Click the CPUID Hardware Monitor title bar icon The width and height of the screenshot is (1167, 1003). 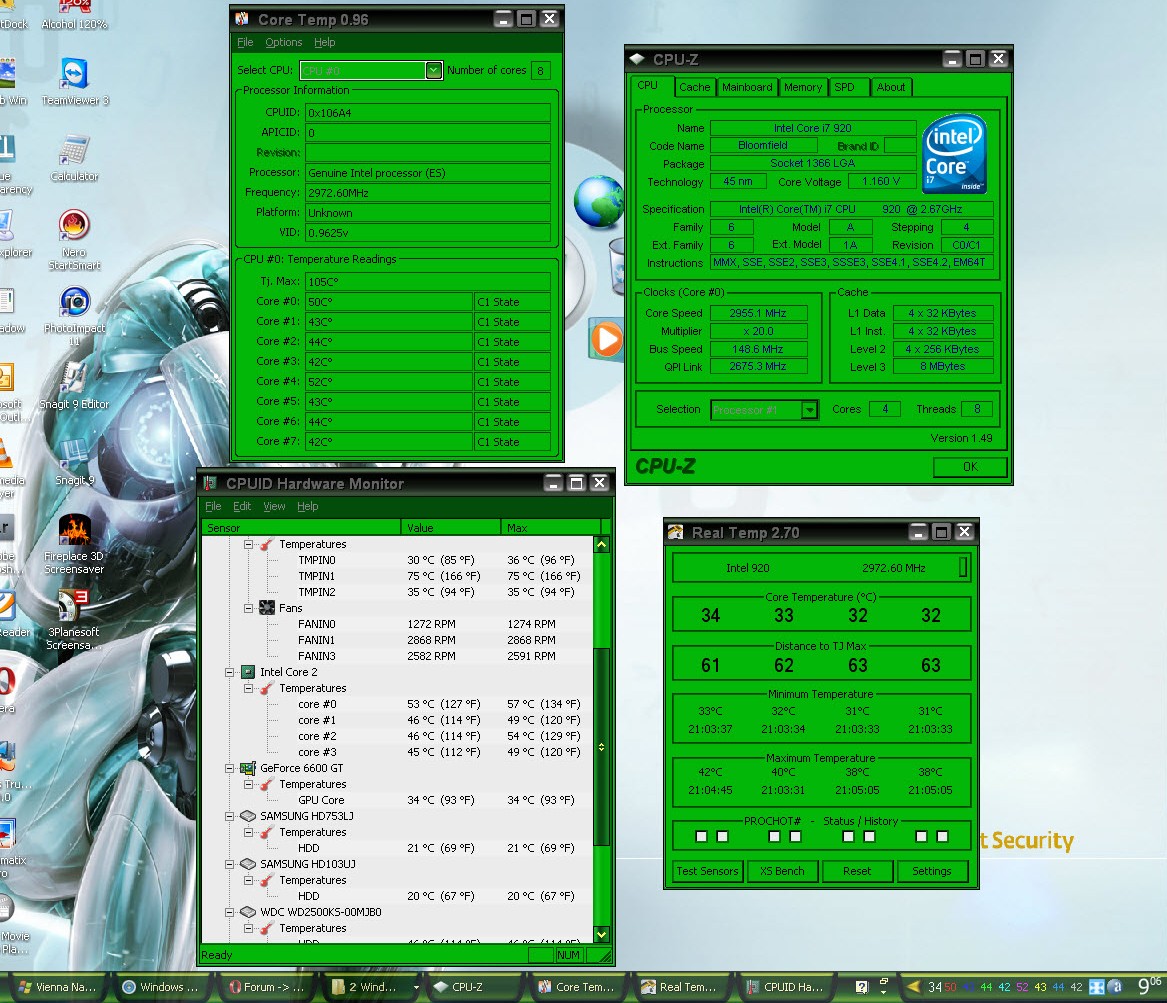pyautogui.click(x=210, y=483)
